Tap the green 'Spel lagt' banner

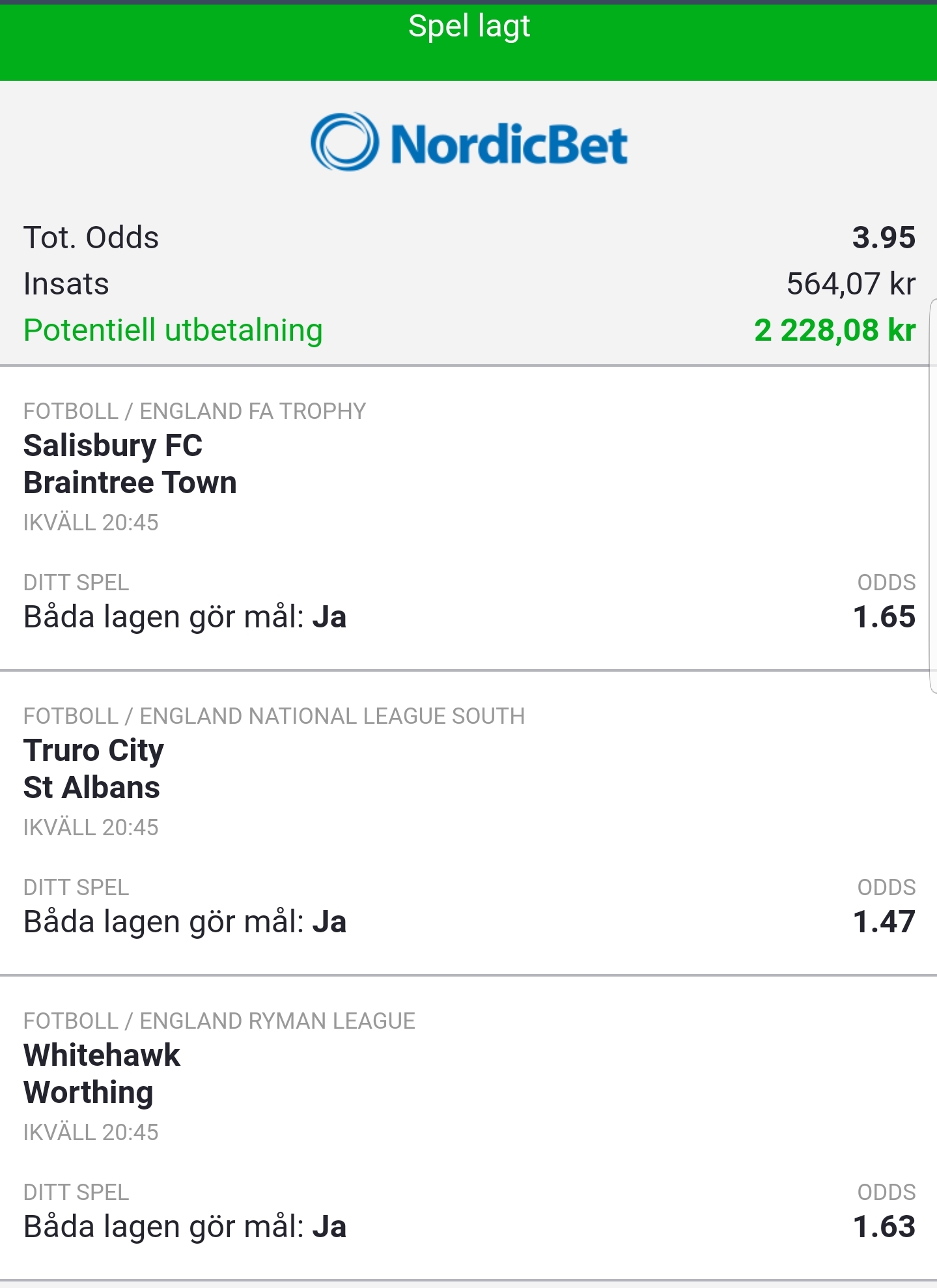[468, 42]
